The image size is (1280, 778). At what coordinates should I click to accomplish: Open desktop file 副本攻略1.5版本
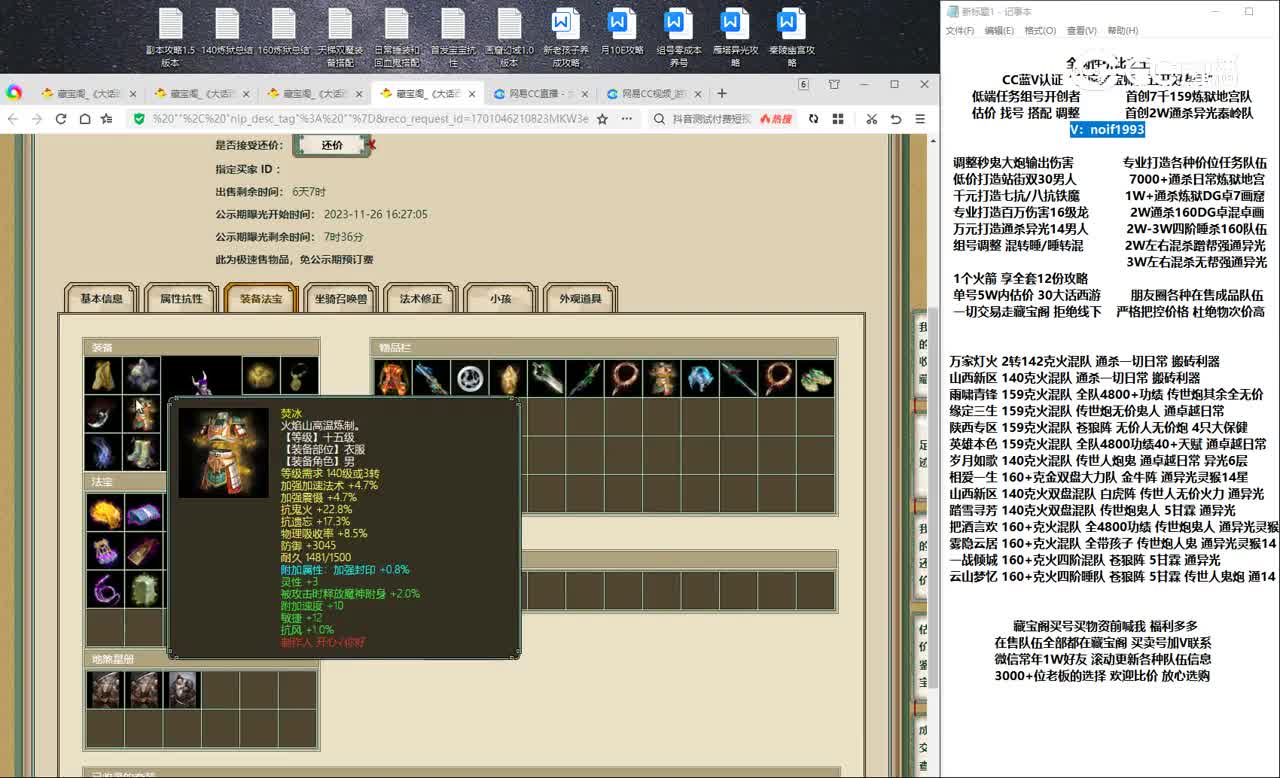[171, 37]
